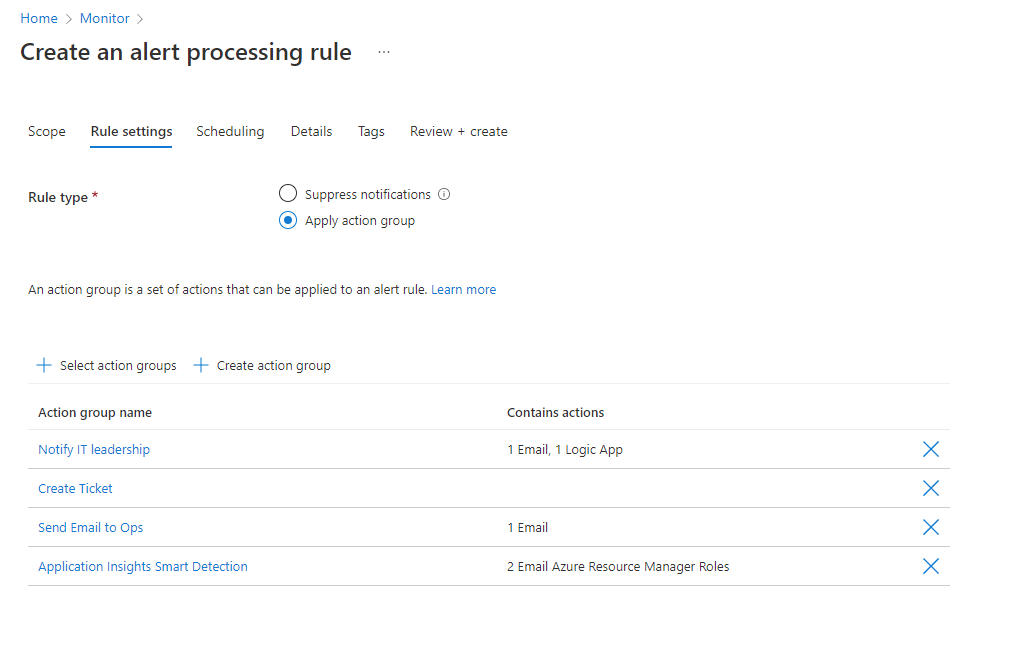Click the info icon beside Suppress notifications

tap(445, 194)
